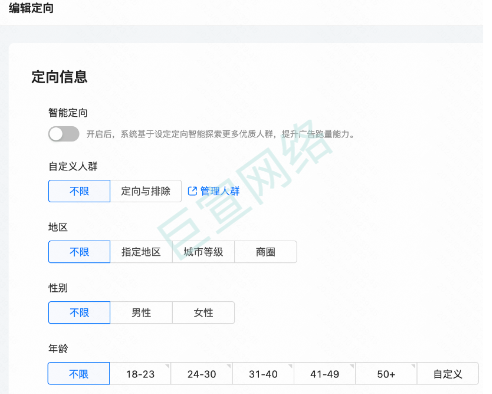The height and width of the screenshot is (394, 492).
Task: Select the 商圈 option
Action: 266,252
